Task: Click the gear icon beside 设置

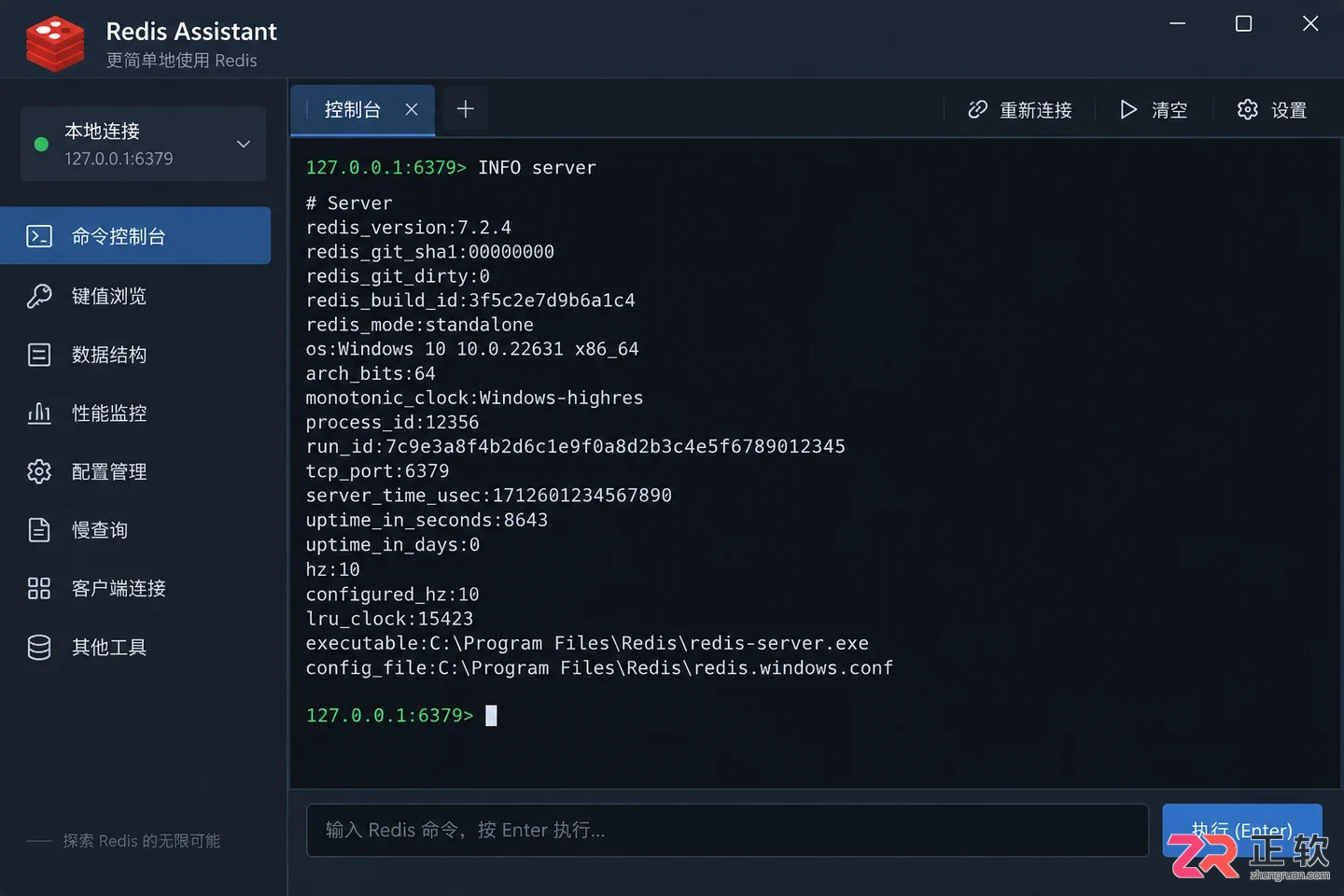Action: pyautogui.click(x=1247, y=109)
